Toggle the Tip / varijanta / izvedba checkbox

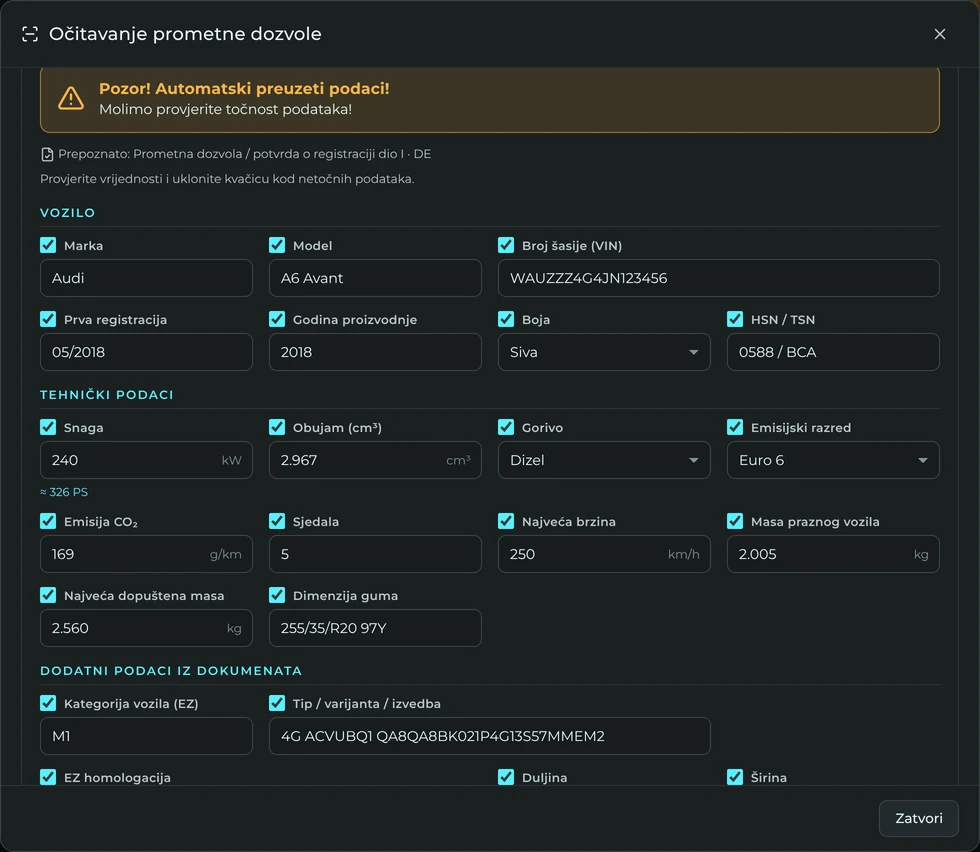277,703
